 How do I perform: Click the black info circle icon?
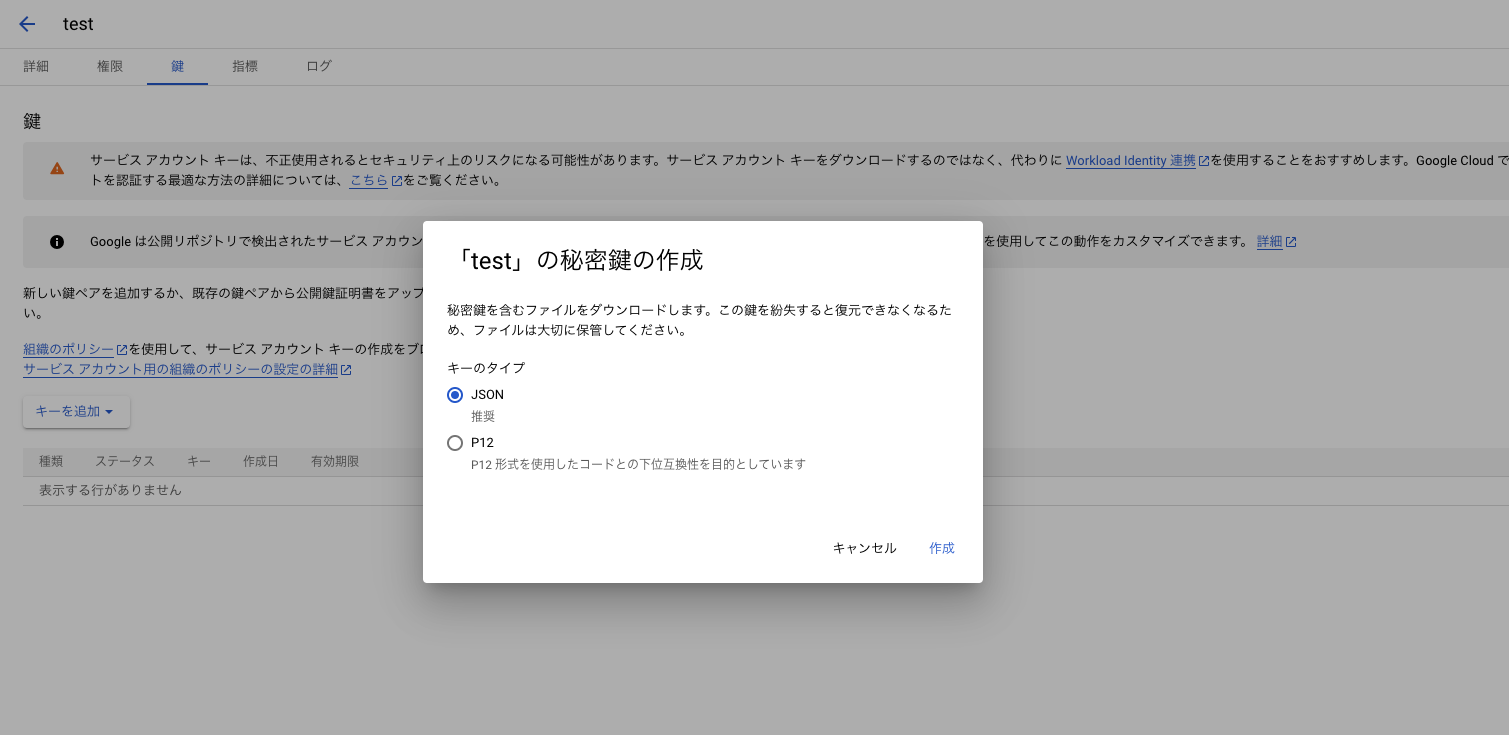(x=57, y=242)
